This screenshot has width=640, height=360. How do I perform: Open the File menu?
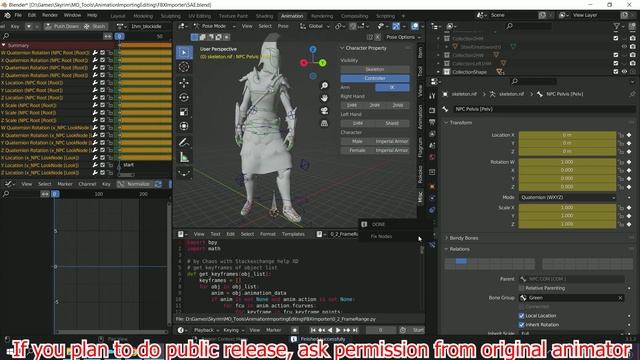(18, 15)
